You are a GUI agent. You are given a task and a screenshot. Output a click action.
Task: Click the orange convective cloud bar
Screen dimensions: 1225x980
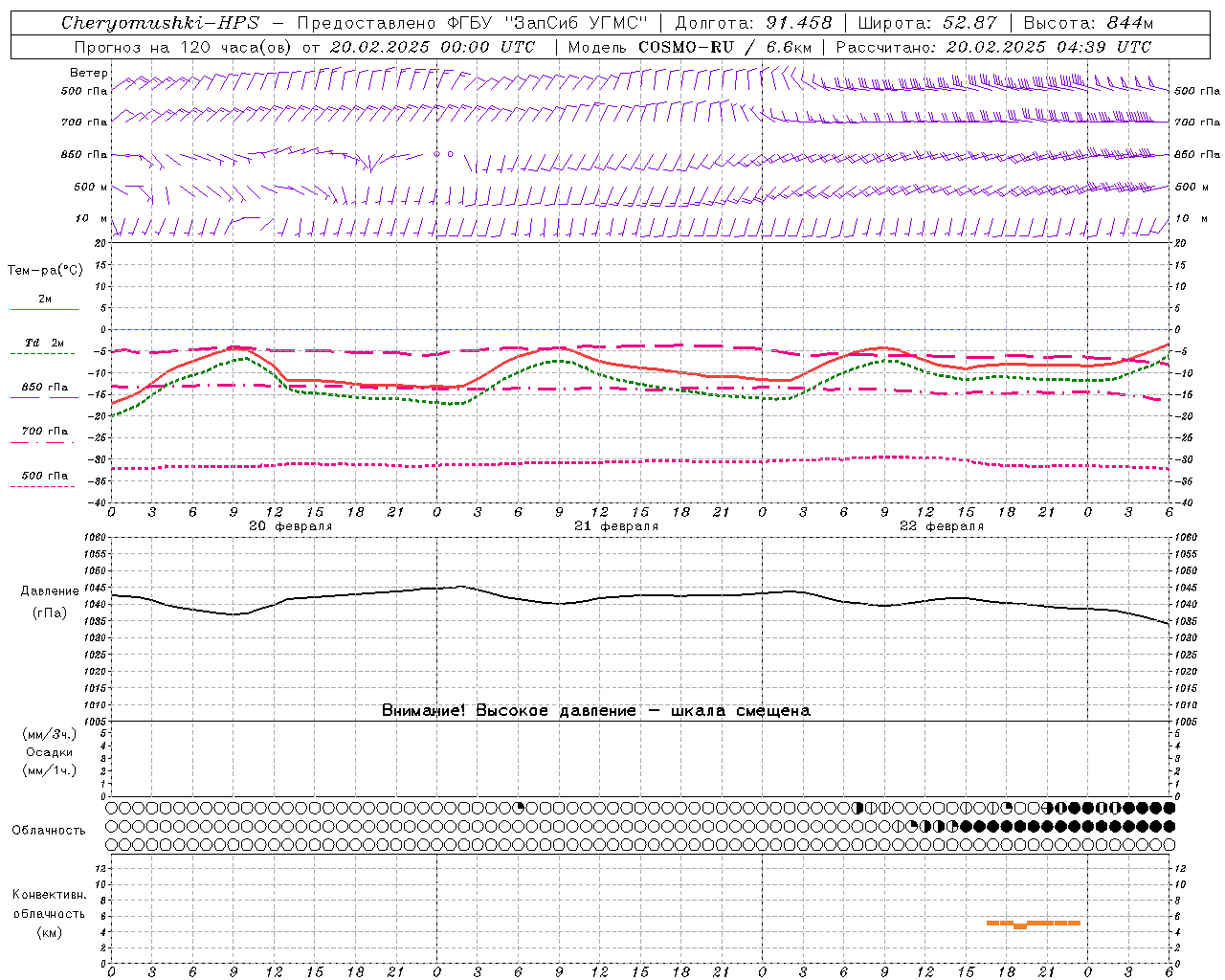pos(1034,924)
